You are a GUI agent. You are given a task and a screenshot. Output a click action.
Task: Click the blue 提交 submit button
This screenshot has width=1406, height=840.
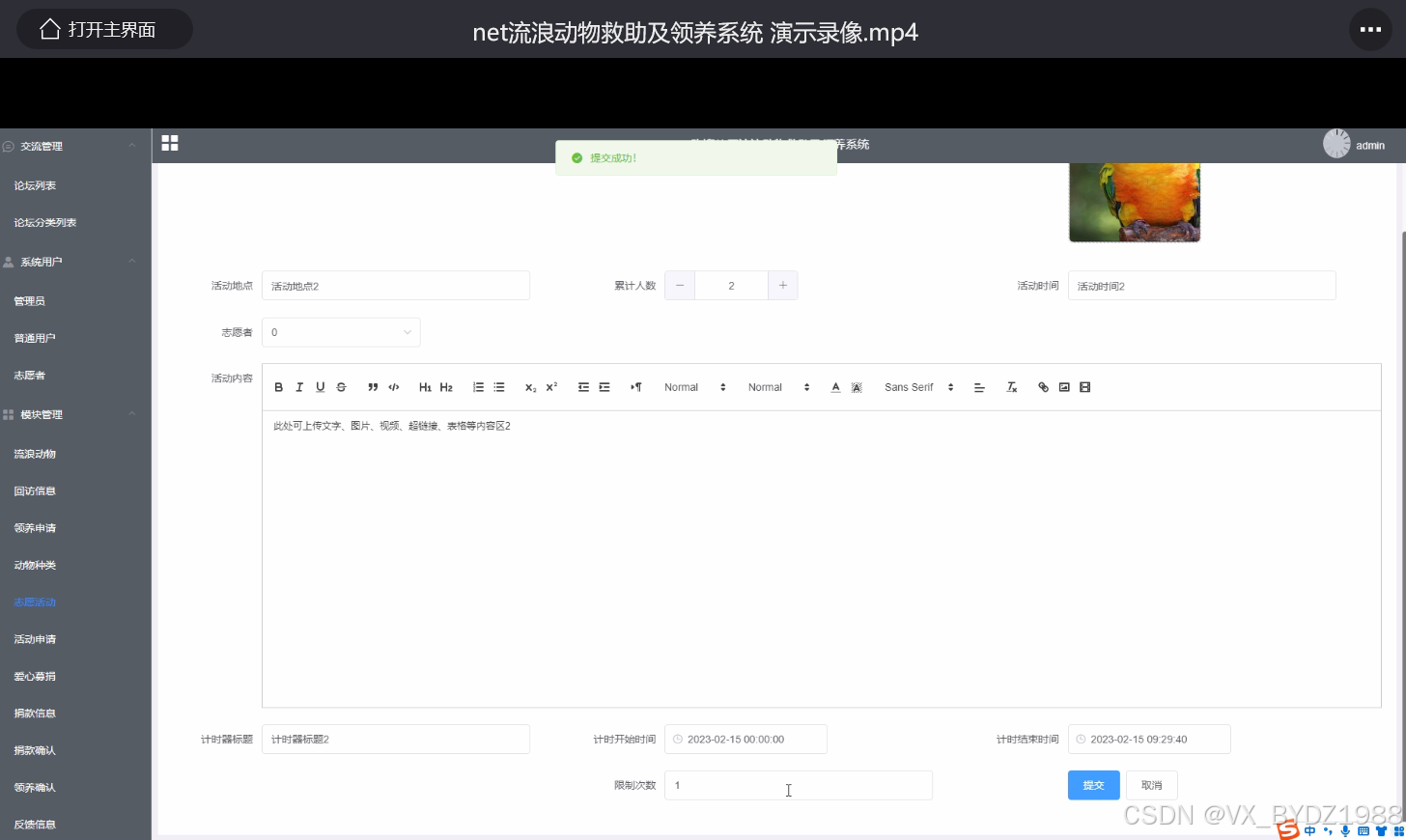click(1093, 785)
